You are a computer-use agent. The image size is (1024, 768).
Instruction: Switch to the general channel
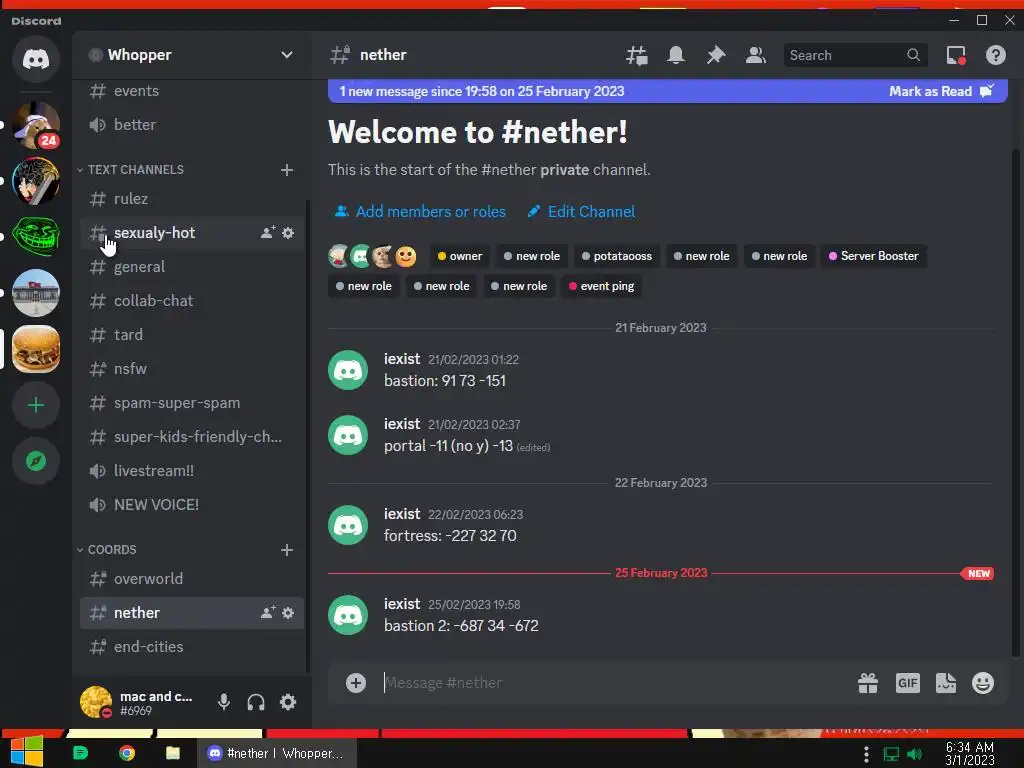click(x=192, y=267)
